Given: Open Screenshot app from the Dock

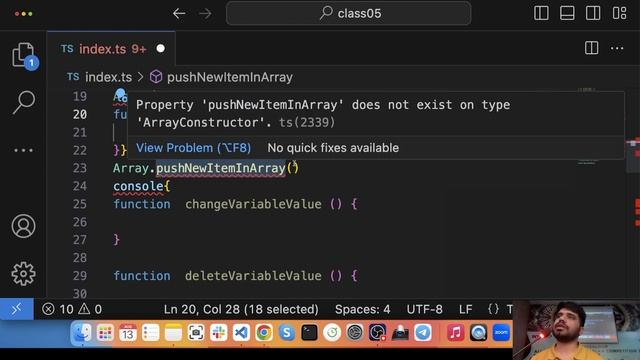Looking at the screenshot, I should (x=196, y=333).
